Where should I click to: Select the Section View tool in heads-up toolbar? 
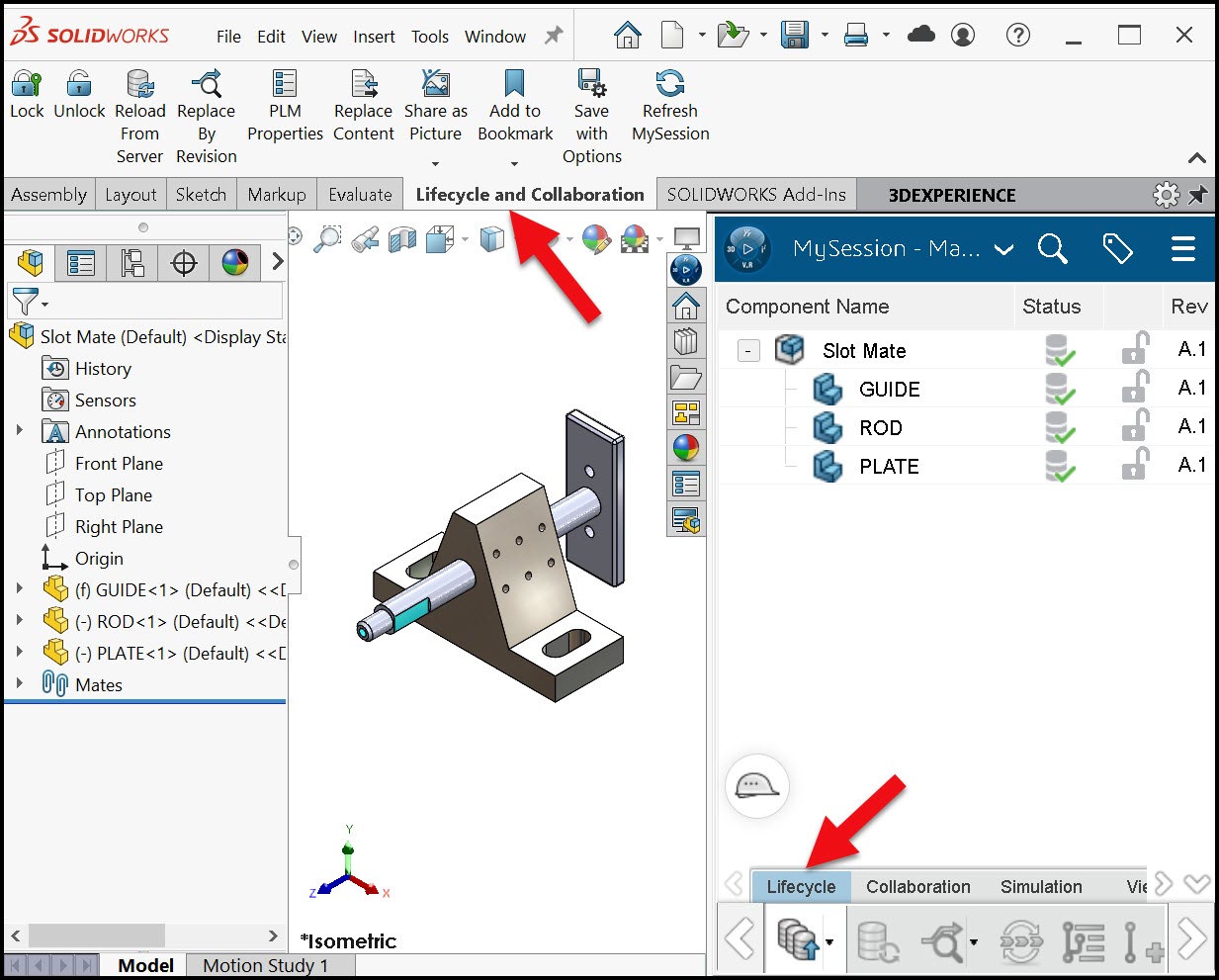pos(400,240)
